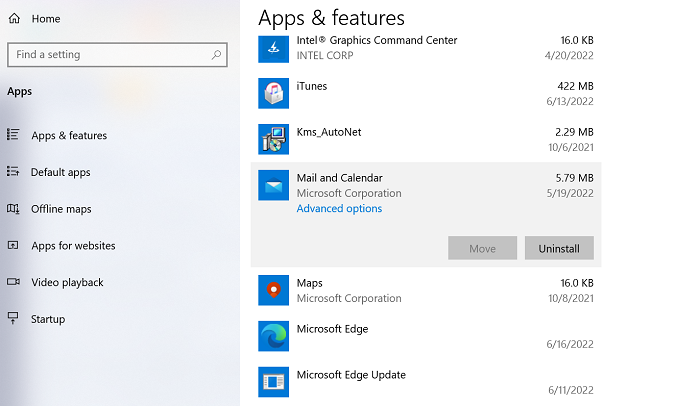Open the Offline maps section
Image resolution: width=700 pixels, height=406 pixels.
click(x=61, y=209)
